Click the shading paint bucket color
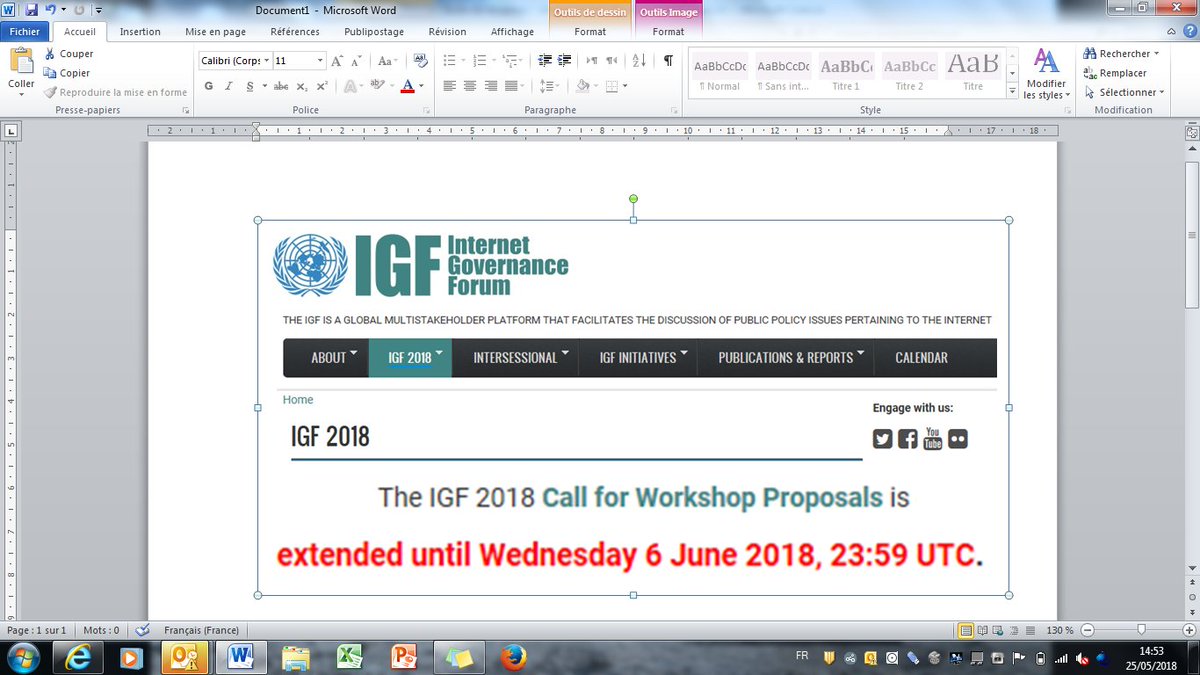The width and height of the screenshot is (1200, 675). click(584, 86)
